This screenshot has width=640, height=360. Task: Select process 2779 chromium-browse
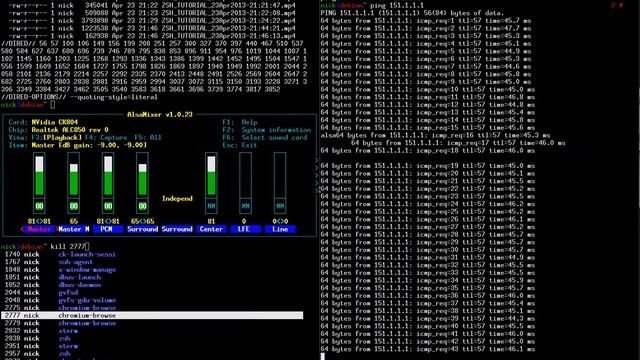coord(60,323)
